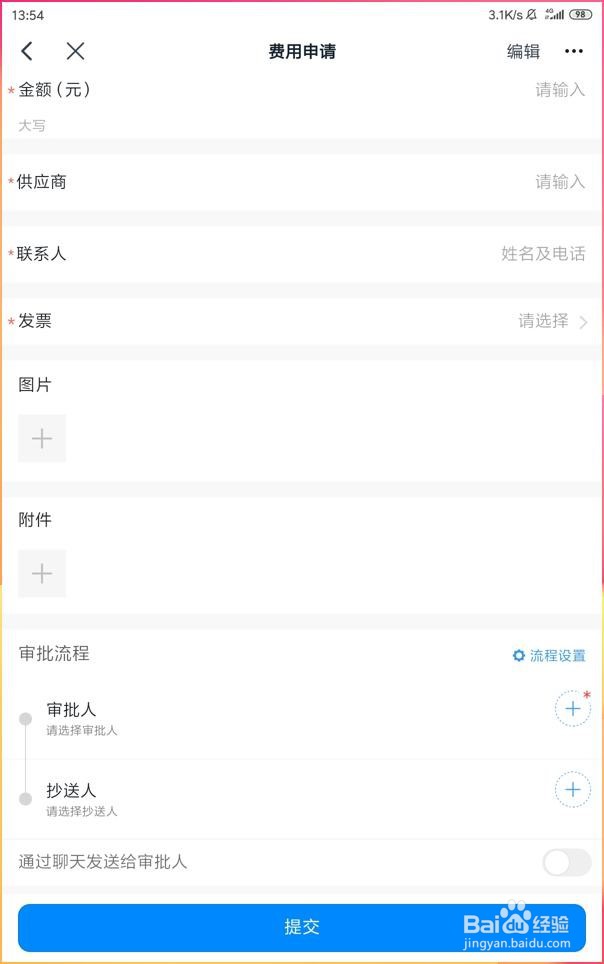The height and width of the screenshot is (964, 604).
Task: Open the three-dot more options menu
Action: 573,52
